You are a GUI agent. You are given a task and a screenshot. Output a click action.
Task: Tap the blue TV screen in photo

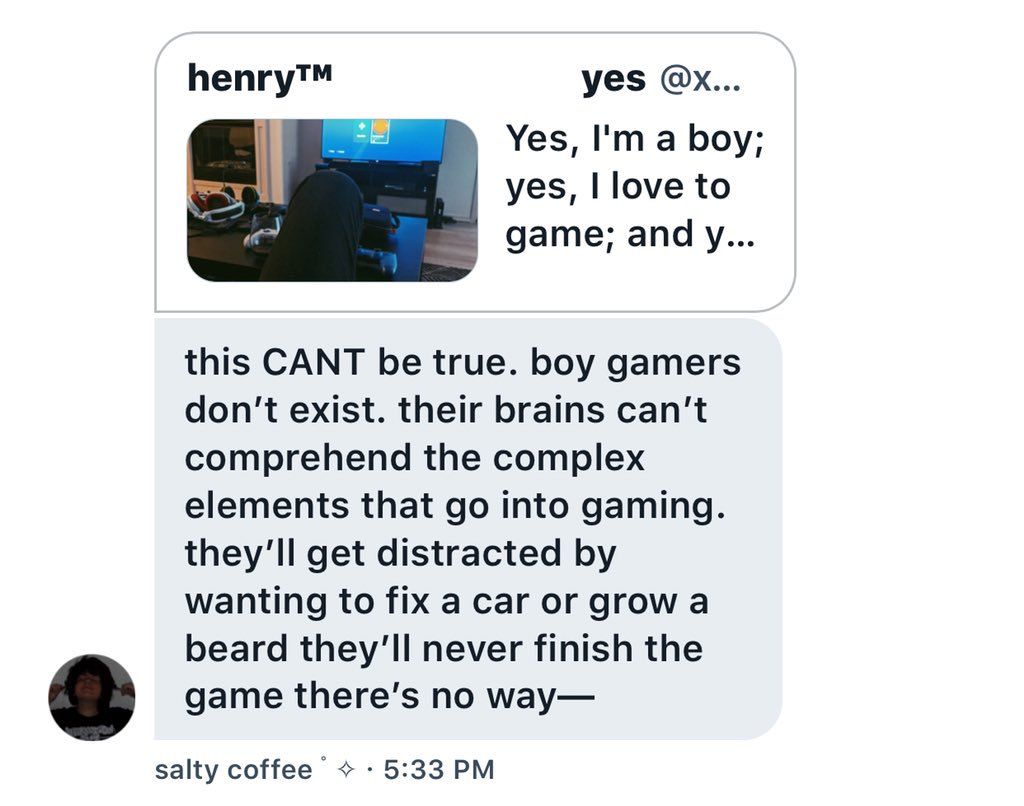point(383,140)
